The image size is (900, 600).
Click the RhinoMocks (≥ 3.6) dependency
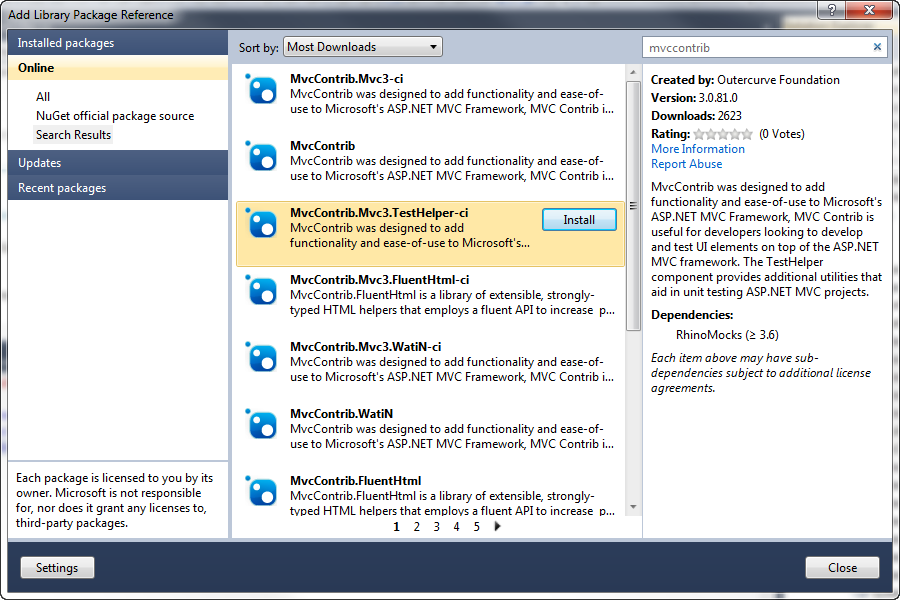pyautogui.click(x=727, y=335)
